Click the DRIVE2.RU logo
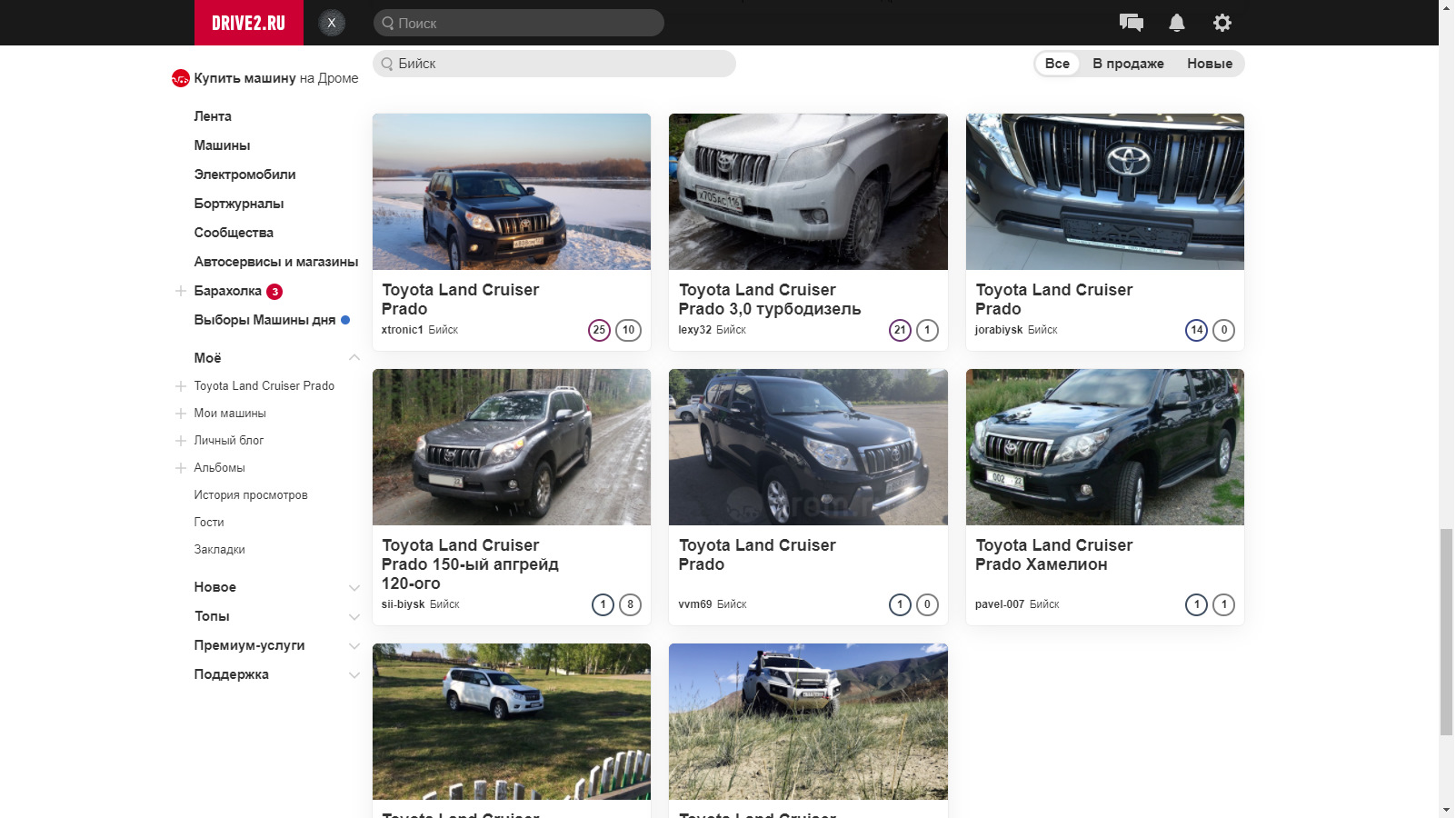This screenshot has width=1456, height=818. click(x=249, y=23)
